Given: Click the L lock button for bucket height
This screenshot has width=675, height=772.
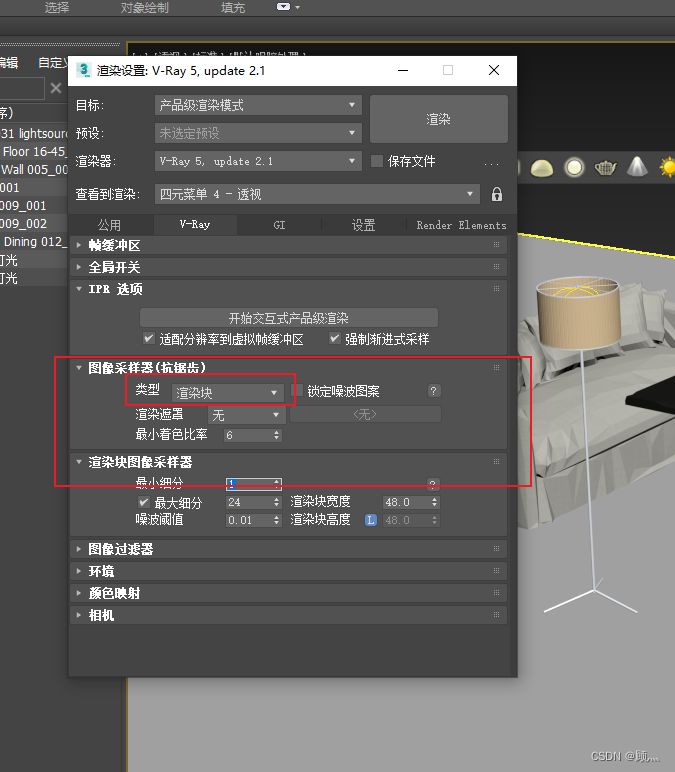Looking at the screenshot, I should point(371,520).
